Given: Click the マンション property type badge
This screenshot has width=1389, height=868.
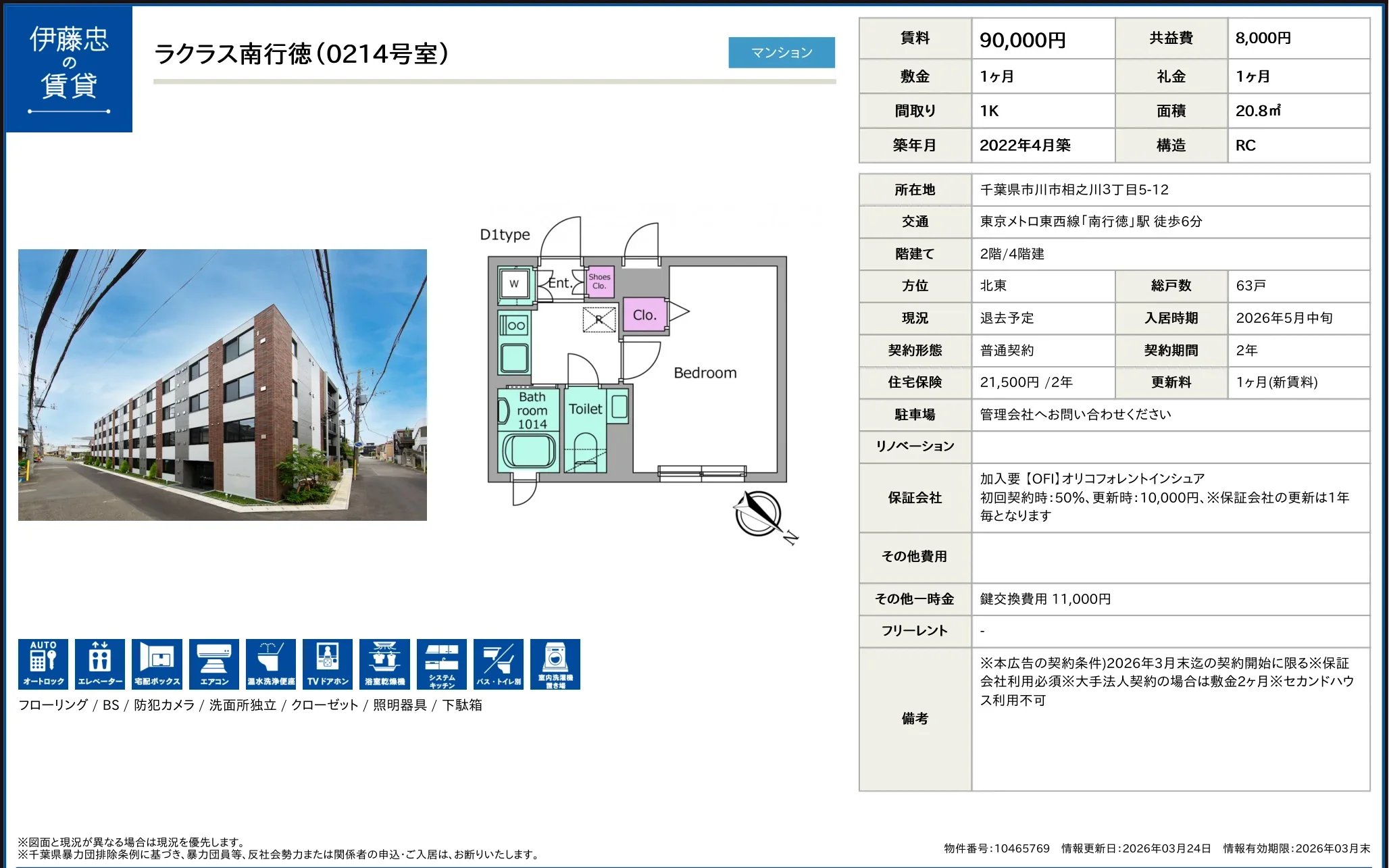Looking at the screenshot, I should (x=782, y=53).
